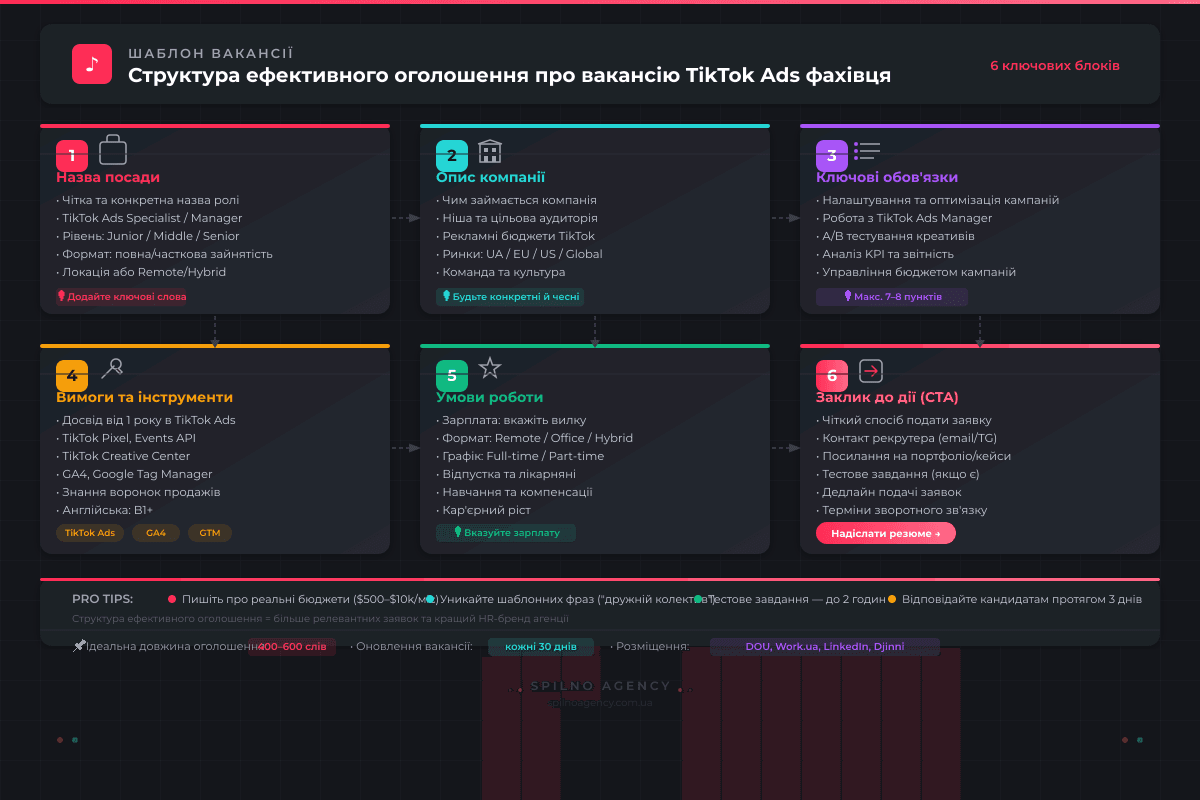This screenshot has height=800, width=1200.
Task: Click 'Посилання на портфоліо/кейси' line
Action: click(913, 456)
